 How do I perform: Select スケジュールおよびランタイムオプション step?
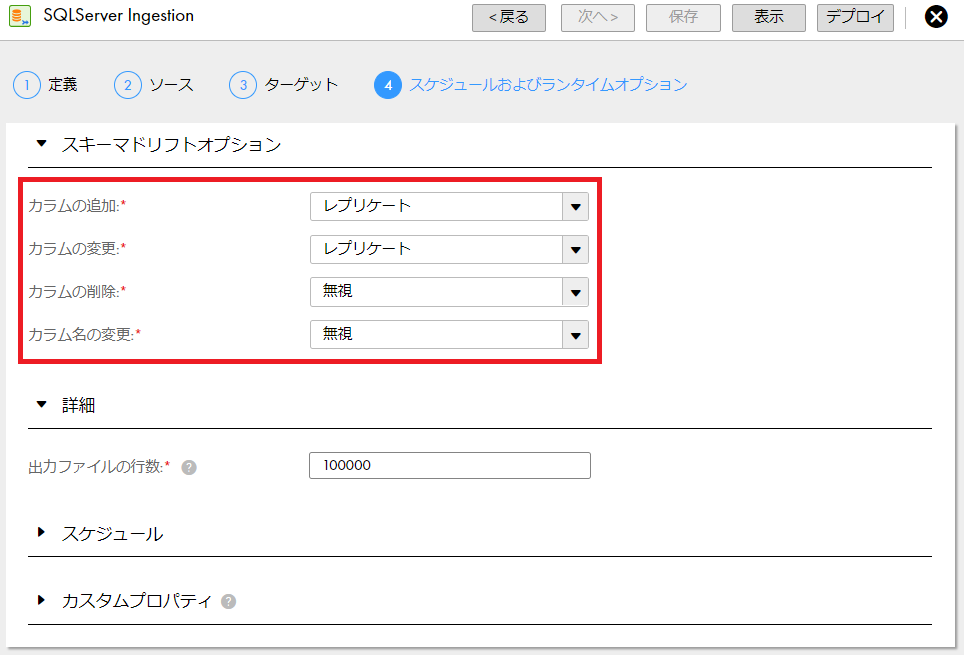[548, 85]
